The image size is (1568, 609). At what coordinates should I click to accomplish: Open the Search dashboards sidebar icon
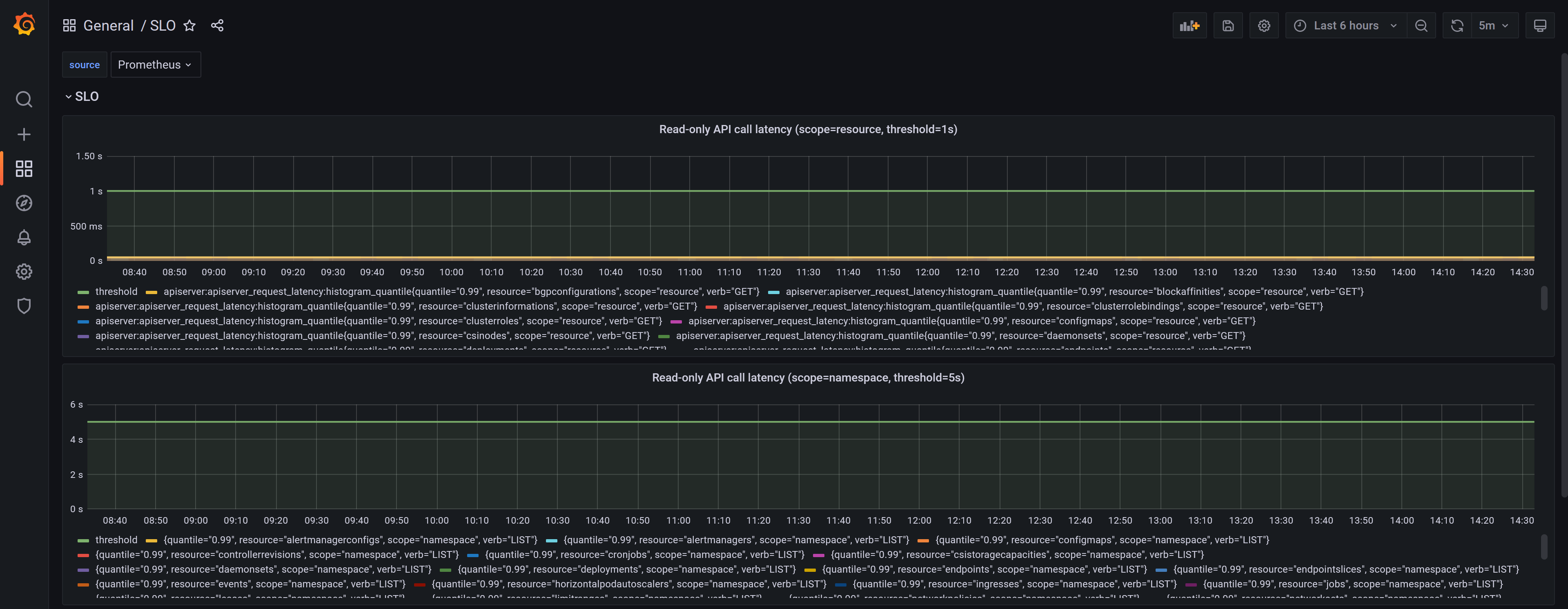(24, 99)
